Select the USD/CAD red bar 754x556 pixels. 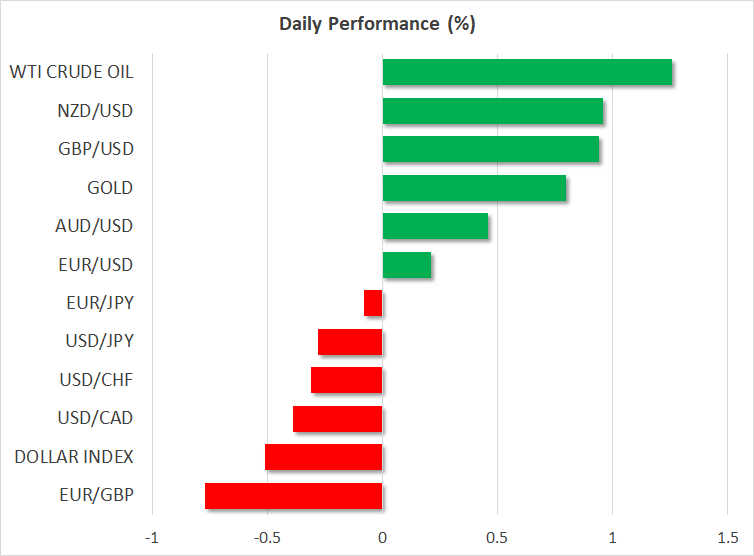[338, 419]
